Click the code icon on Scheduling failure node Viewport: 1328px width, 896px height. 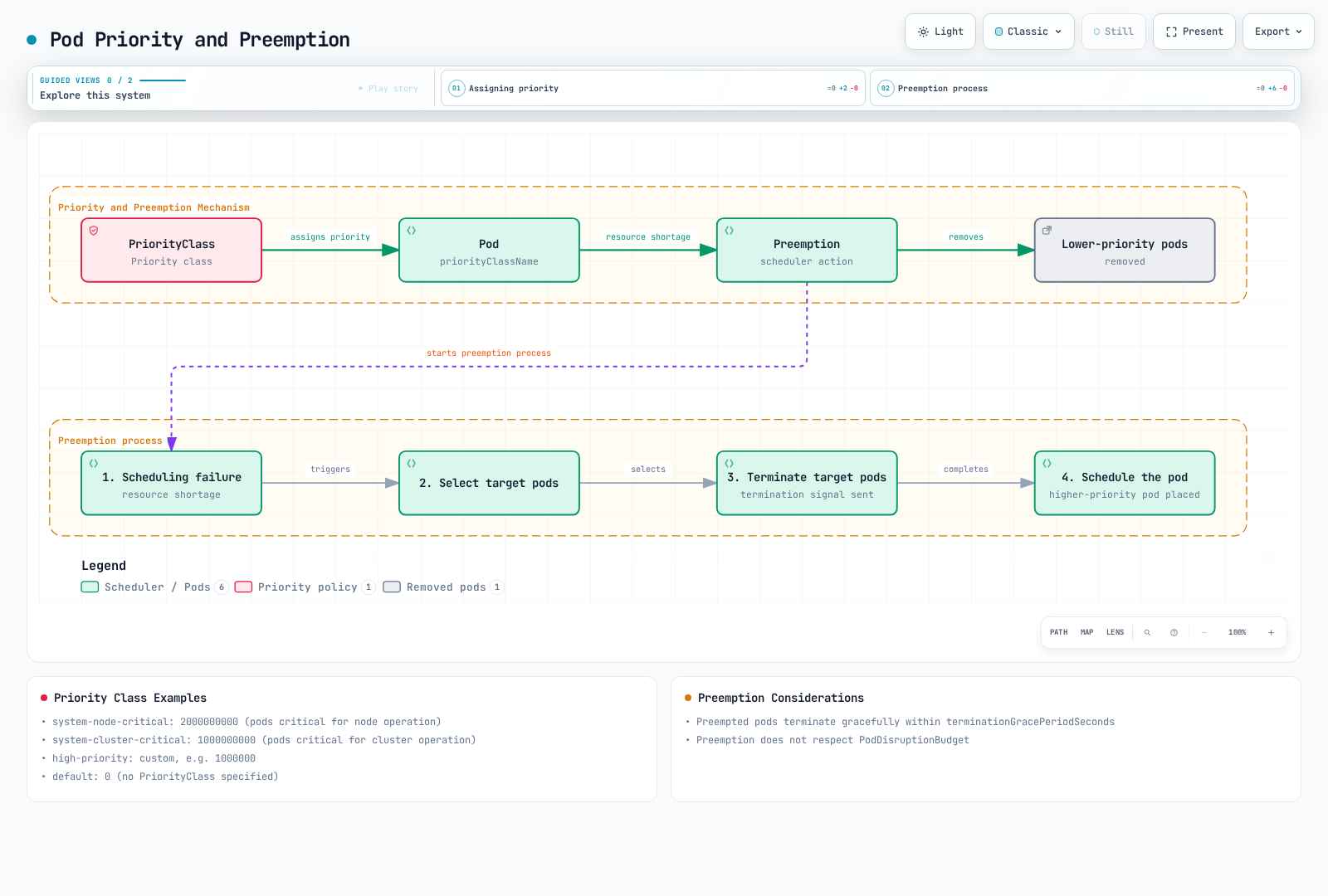click(94, 464)
